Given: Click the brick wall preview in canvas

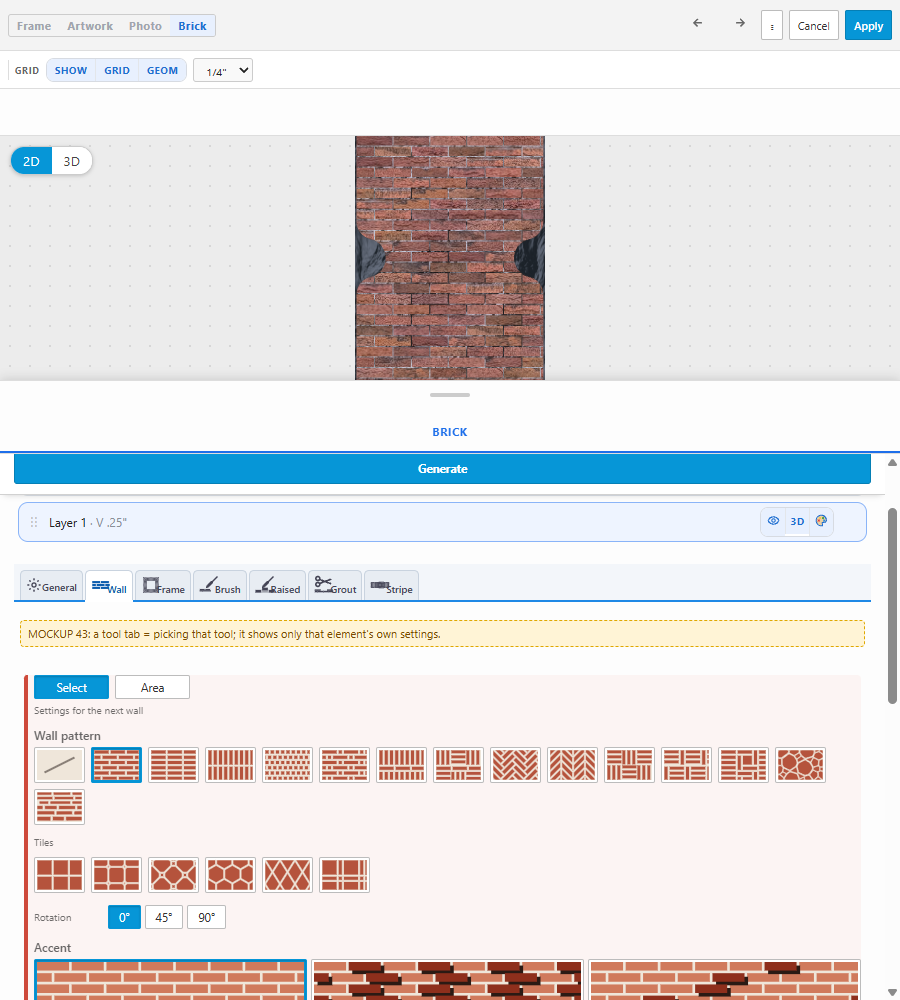Looking at the screenshot, I should [450, 258].
